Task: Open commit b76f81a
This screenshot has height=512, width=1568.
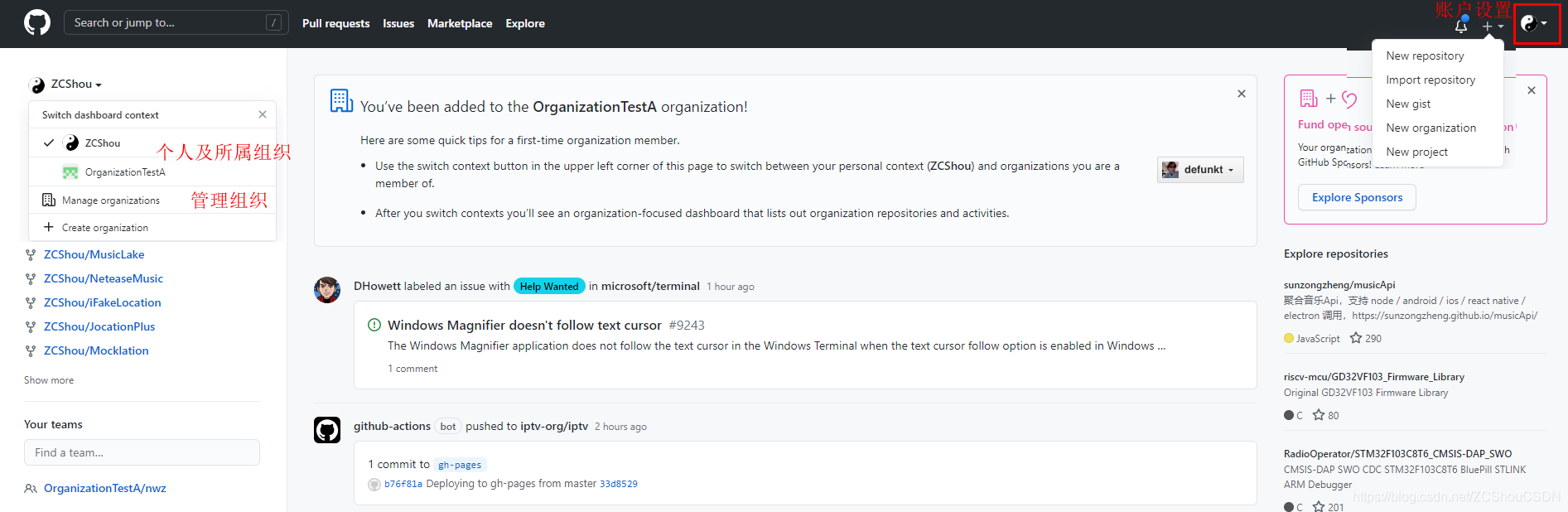Action: coord(403,484)
